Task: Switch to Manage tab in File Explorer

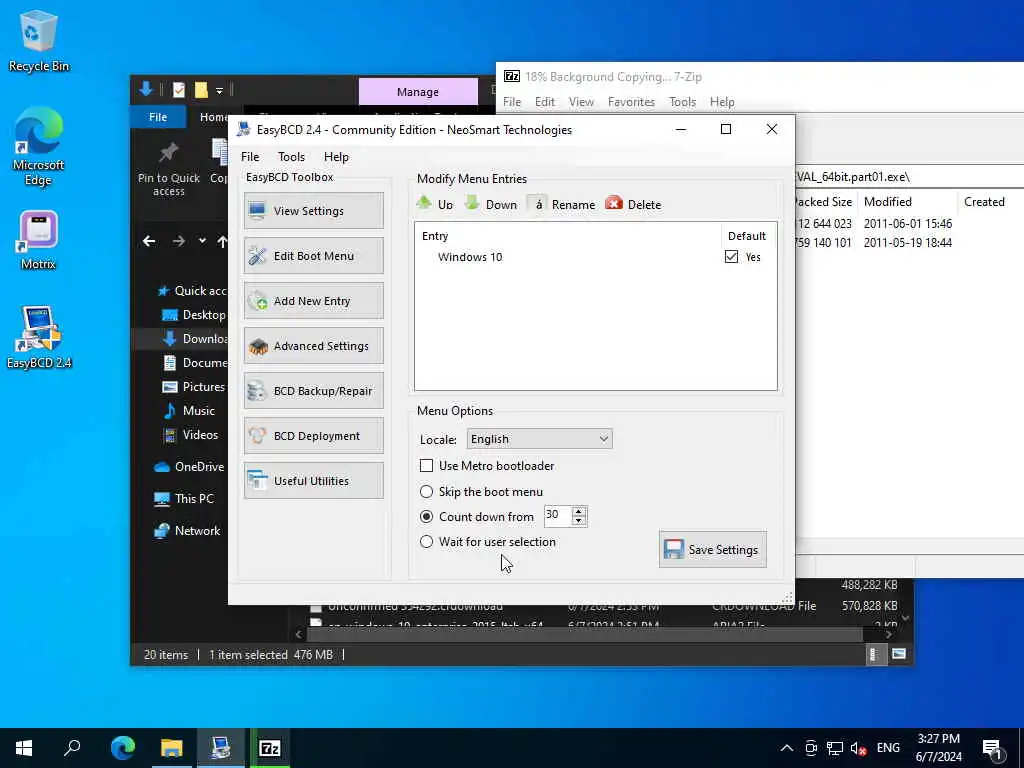Action: pyautogui.click(x=418, y=92)
